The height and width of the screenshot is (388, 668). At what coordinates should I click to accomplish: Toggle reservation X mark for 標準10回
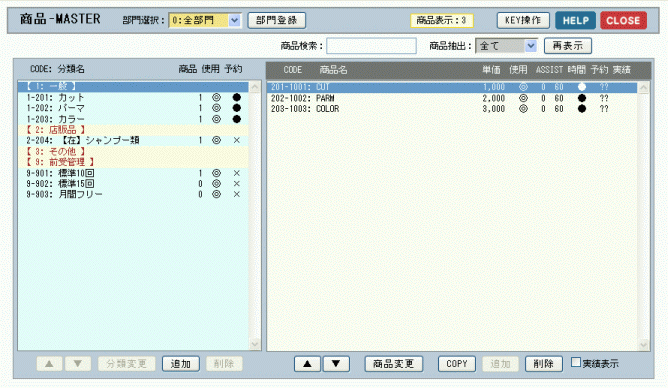tap(237, 173)
